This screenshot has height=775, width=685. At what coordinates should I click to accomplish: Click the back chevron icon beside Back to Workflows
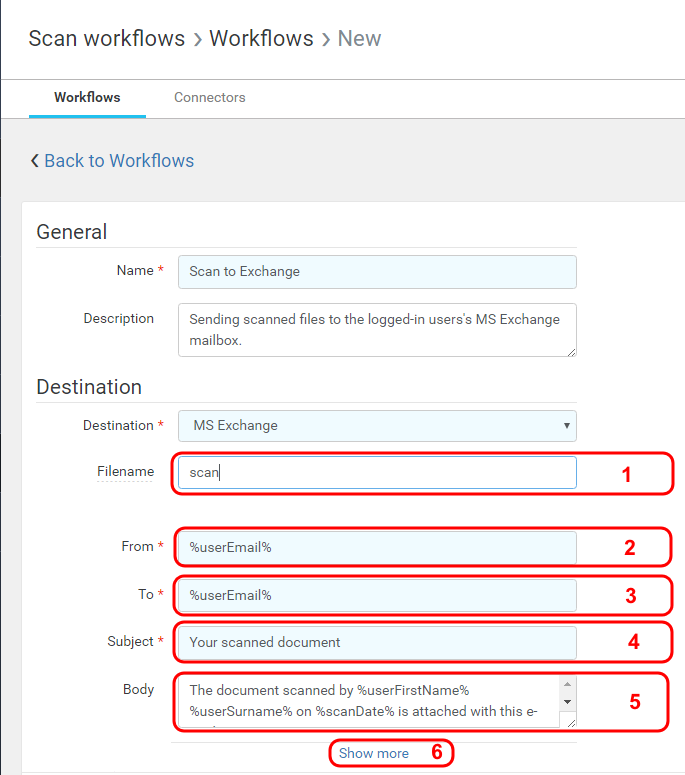coord(35,161)
